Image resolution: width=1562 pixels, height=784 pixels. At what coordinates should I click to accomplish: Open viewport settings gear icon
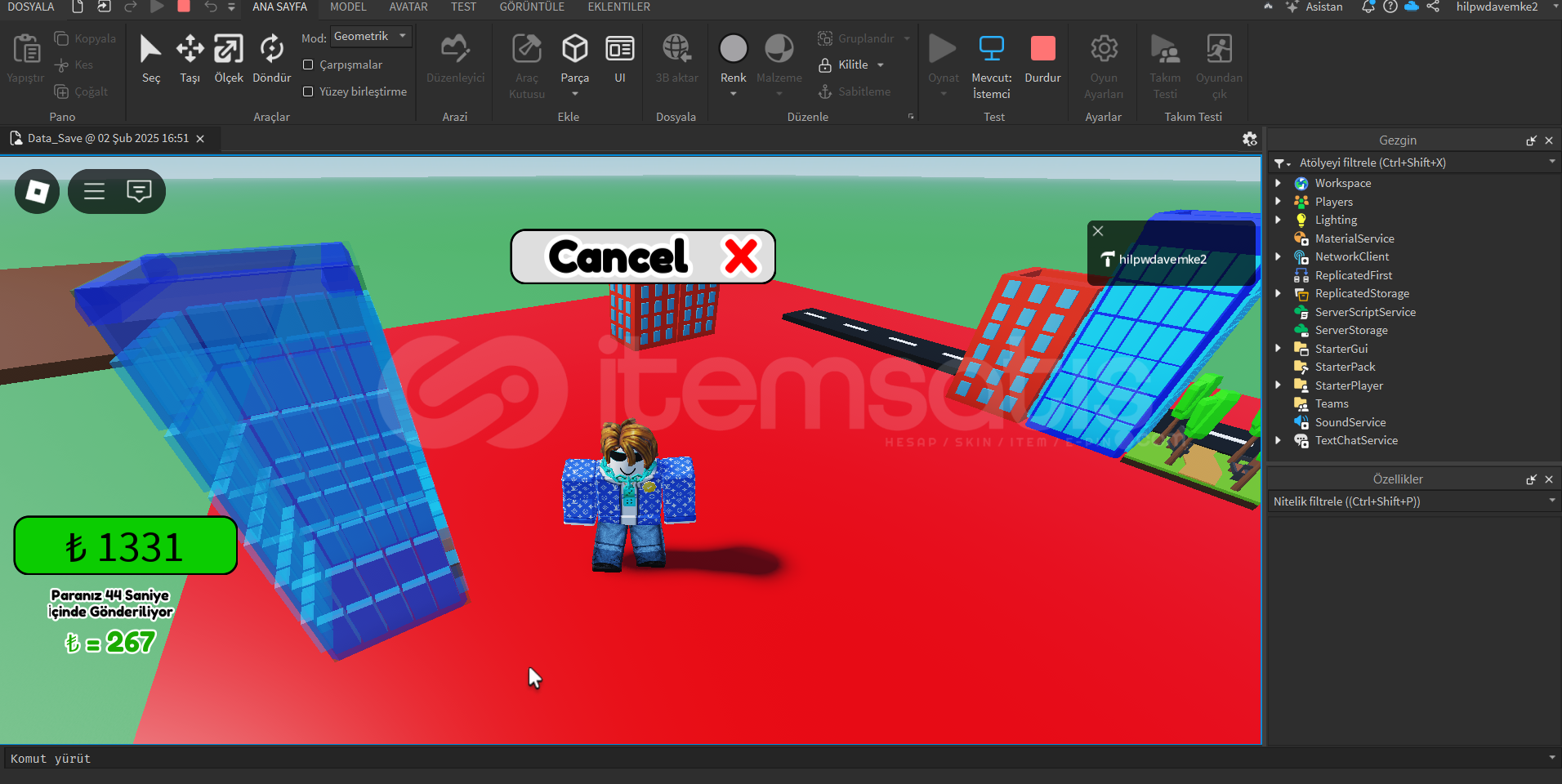[x=1250, y=139]
